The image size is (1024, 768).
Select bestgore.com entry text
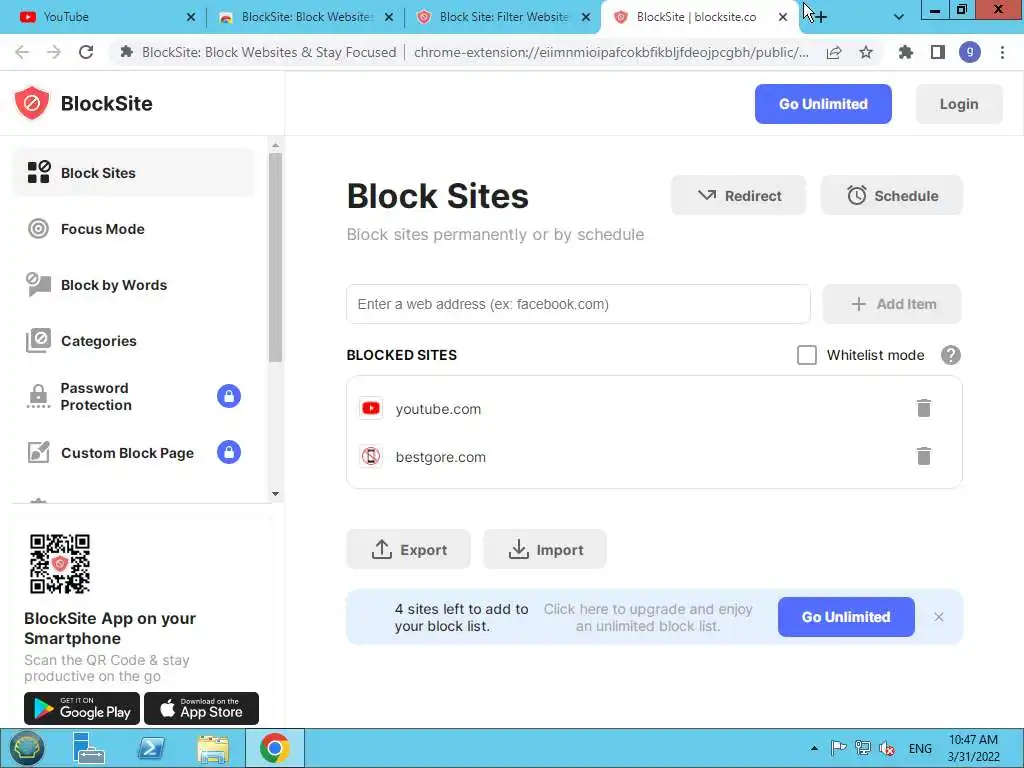pos(441,457)
